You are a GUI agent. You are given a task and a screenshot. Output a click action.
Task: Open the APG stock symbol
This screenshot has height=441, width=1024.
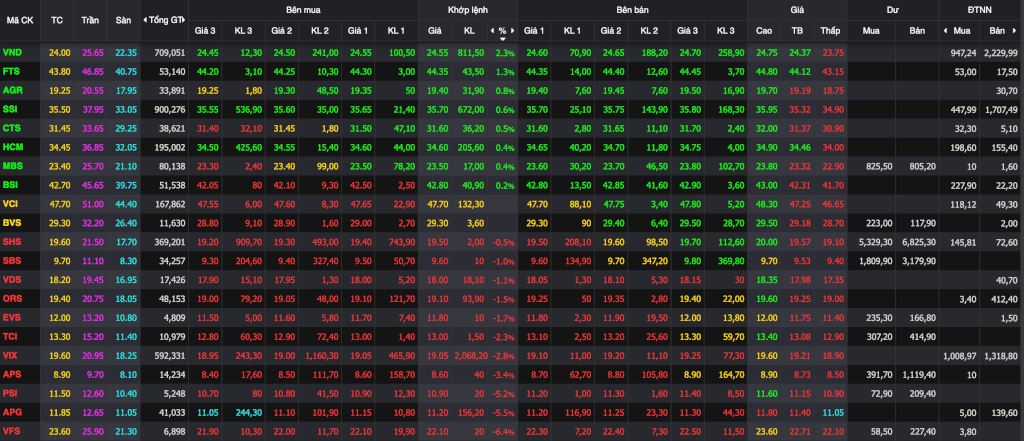pyautogui.click(x=12, y=412)
